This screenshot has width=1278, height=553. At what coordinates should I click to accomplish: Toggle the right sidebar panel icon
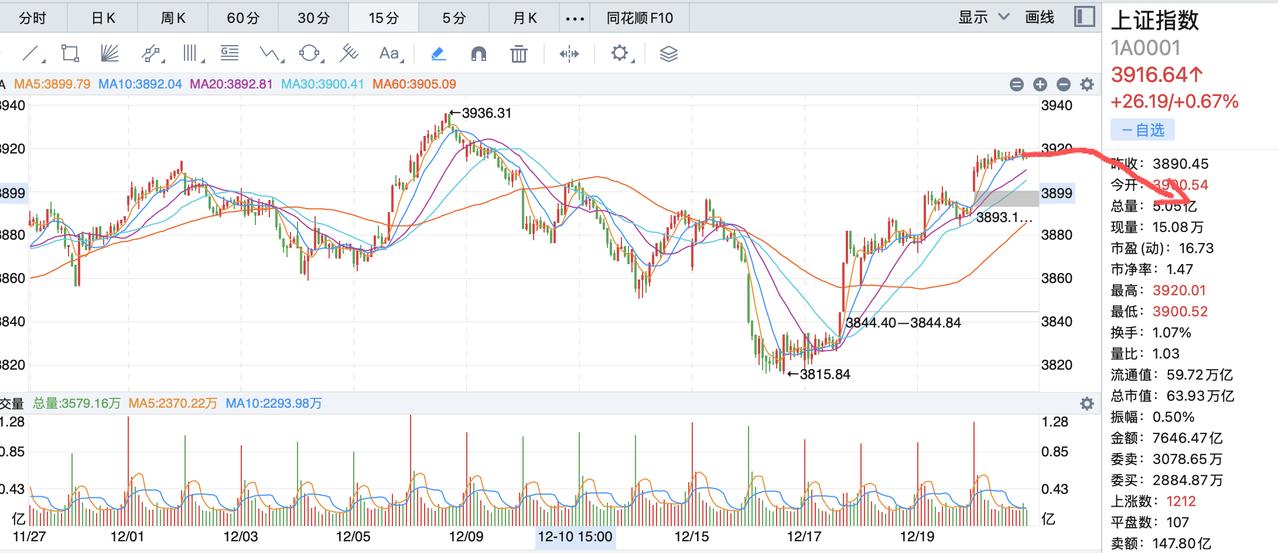[1084, 16]
